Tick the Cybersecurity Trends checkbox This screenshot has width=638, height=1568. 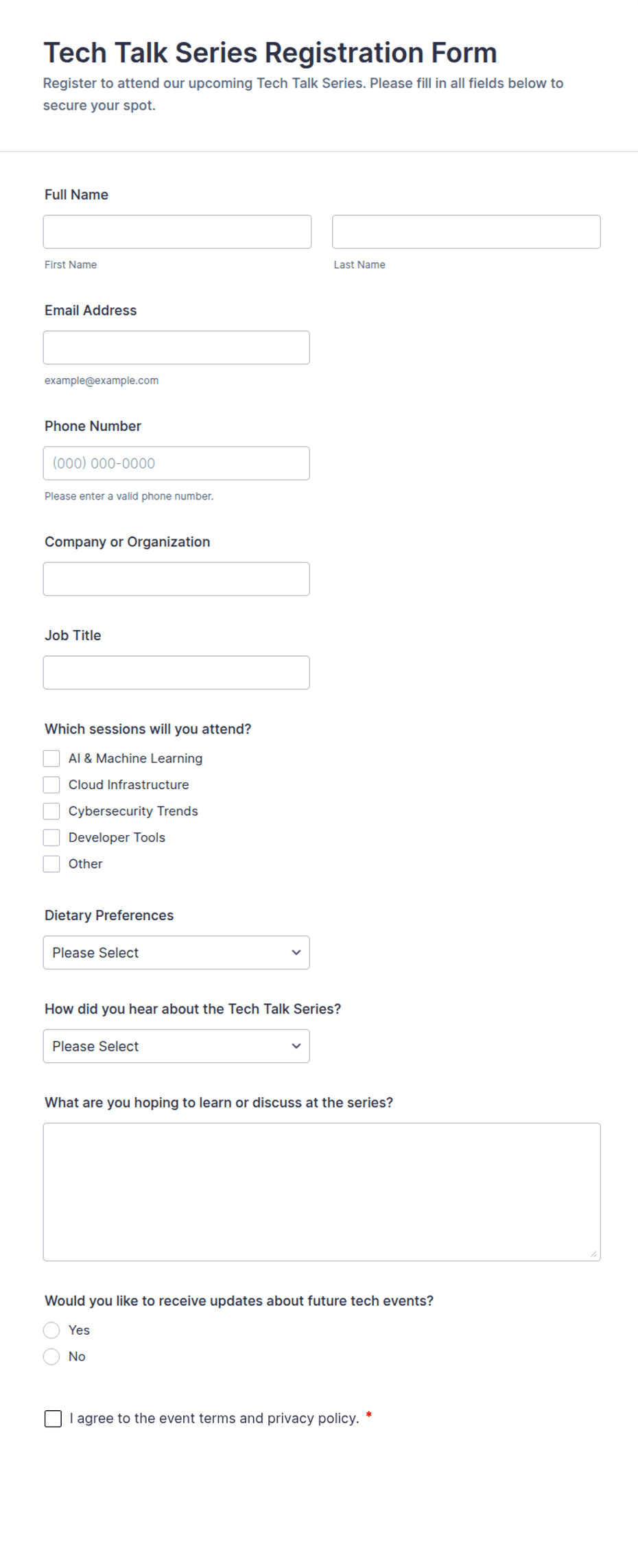pos(51,811)
